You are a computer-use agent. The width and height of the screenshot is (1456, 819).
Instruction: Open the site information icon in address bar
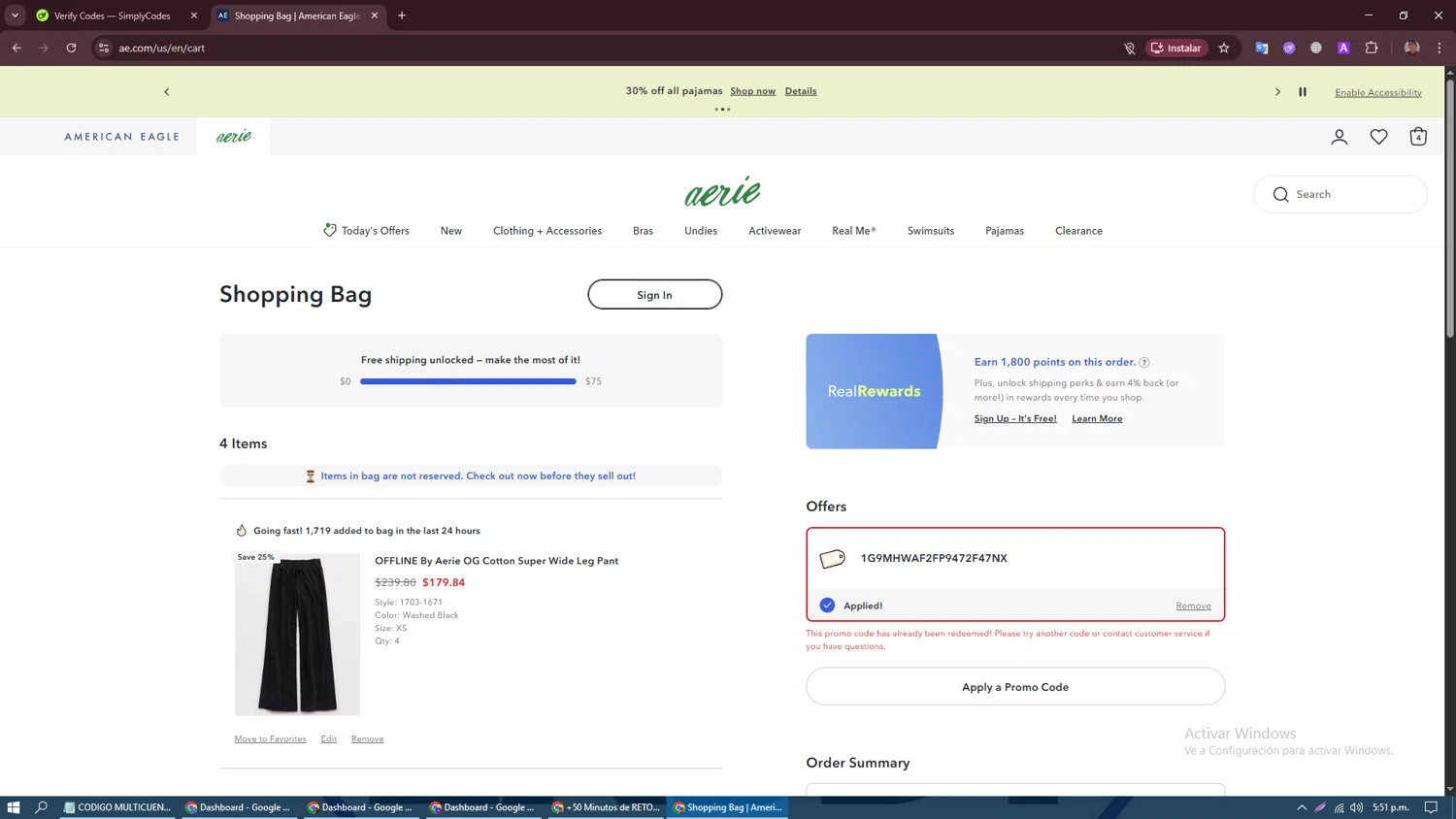point(104,48)
